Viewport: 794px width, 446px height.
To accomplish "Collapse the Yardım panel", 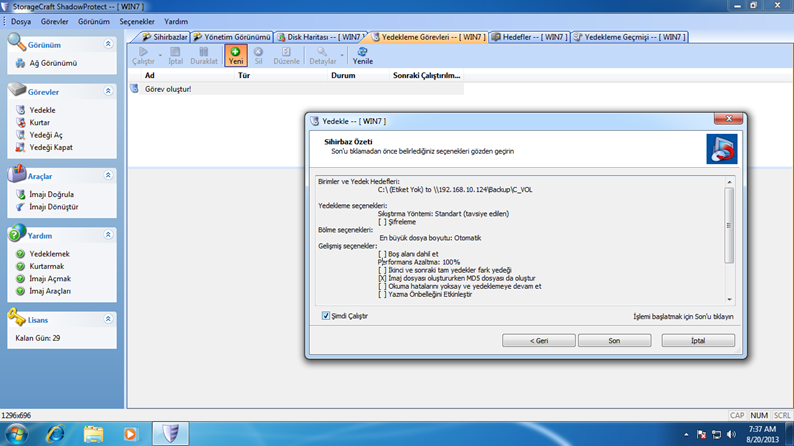I will coord(108,235).
